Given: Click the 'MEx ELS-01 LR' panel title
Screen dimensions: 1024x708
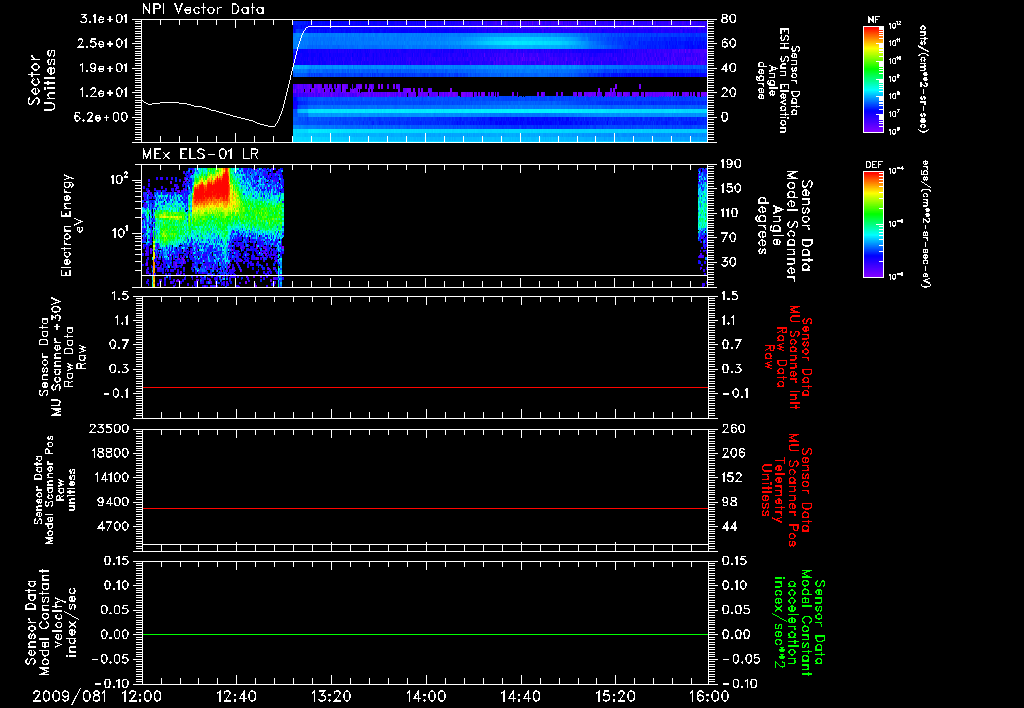Looking at the screenshot, I should point(200,154).
